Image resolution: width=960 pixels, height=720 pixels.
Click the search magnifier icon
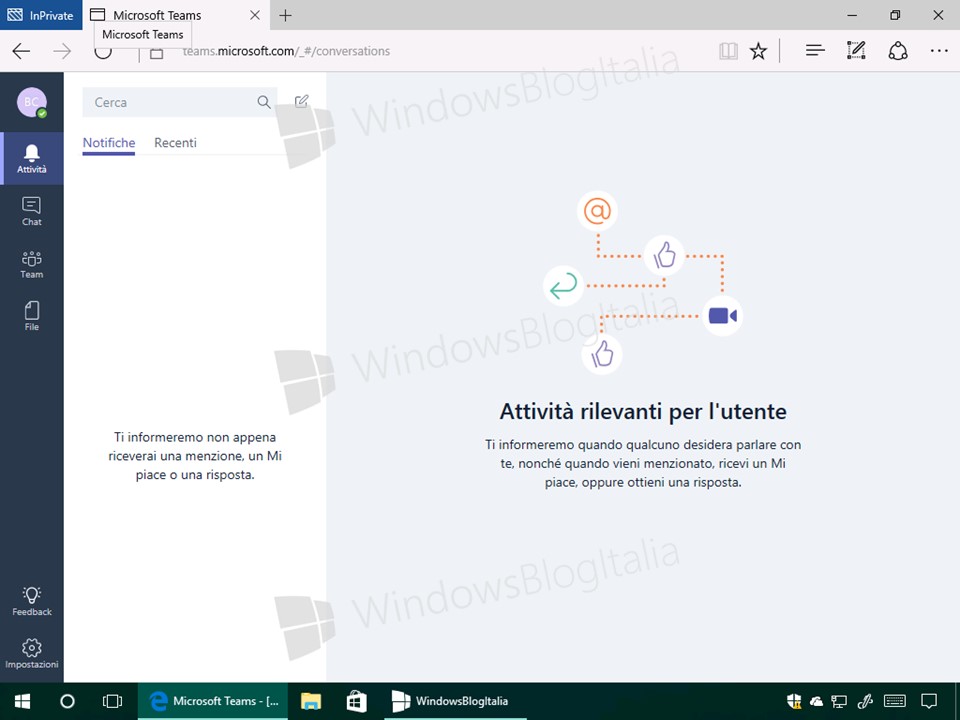264,102
